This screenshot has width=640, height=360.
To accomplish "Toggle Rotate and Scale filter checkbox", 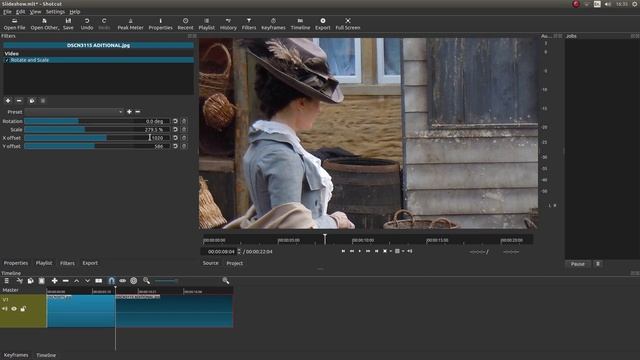I will point(7,60).
